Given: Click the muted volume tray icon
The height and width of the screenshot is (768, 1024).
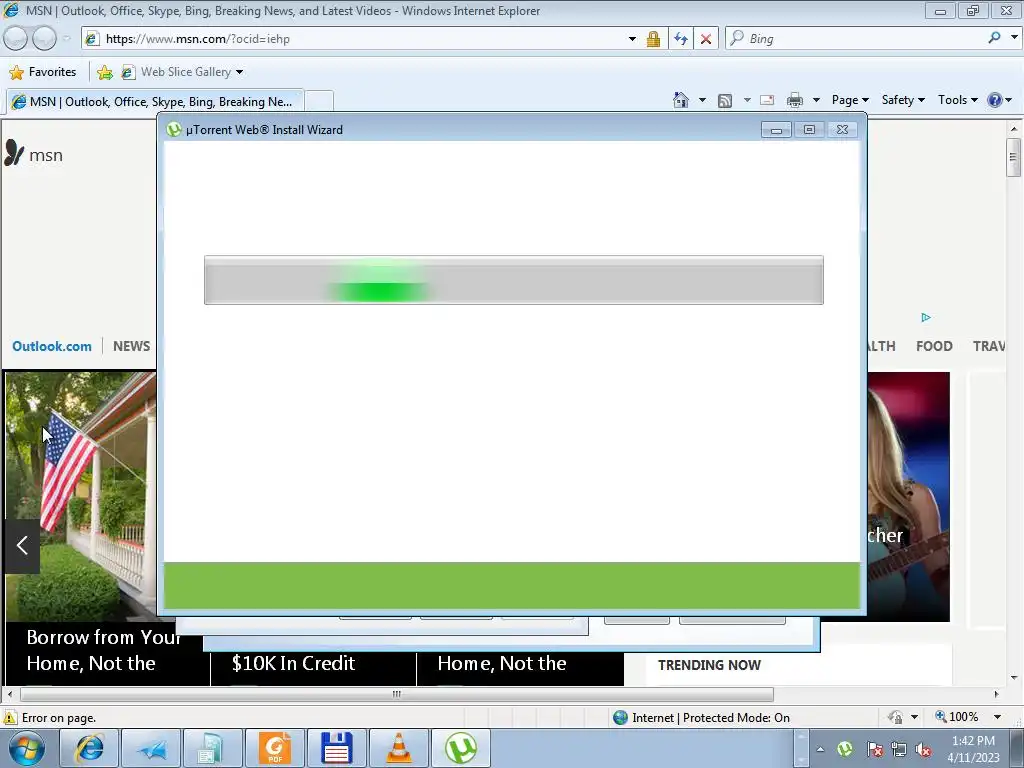Looking at the screenshot, I should 923,749.
